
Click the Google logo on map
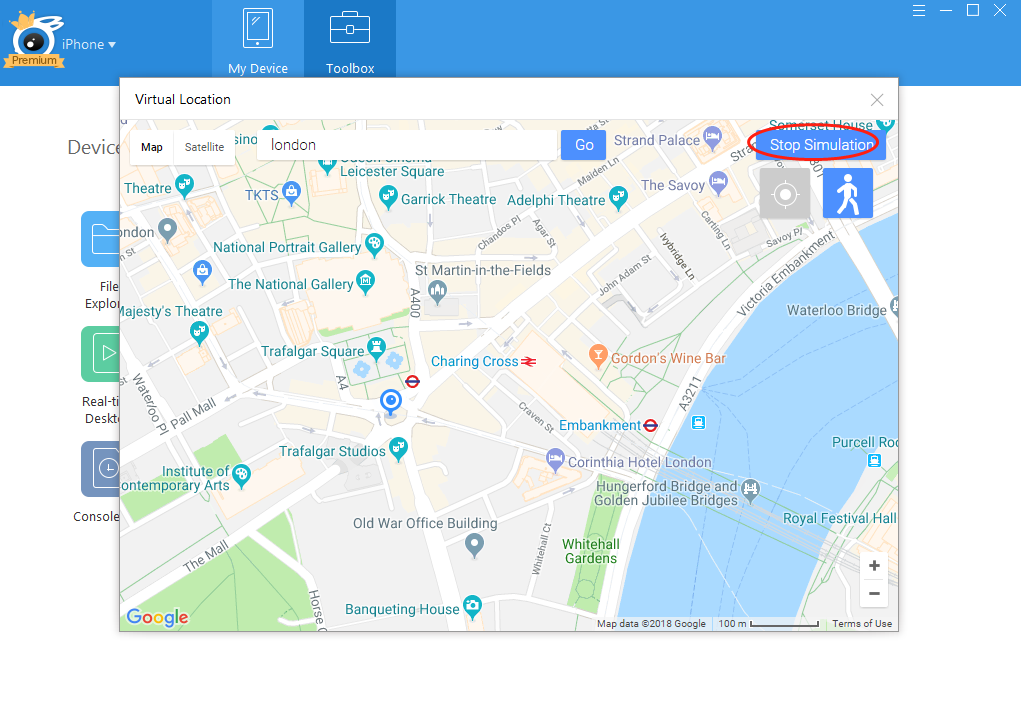[x=158, y=616]
